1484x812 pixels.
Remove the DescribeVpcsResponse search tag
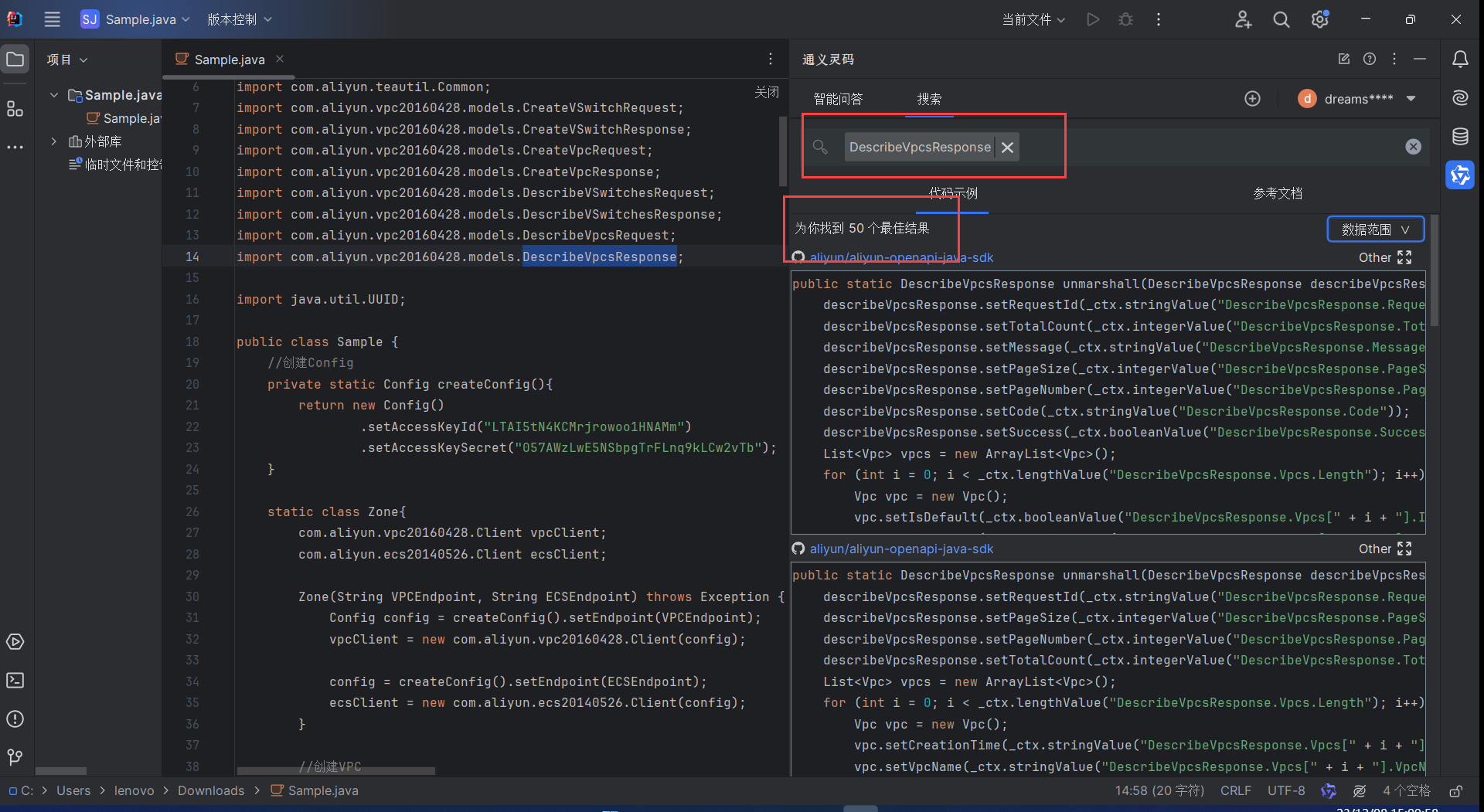1008,148
